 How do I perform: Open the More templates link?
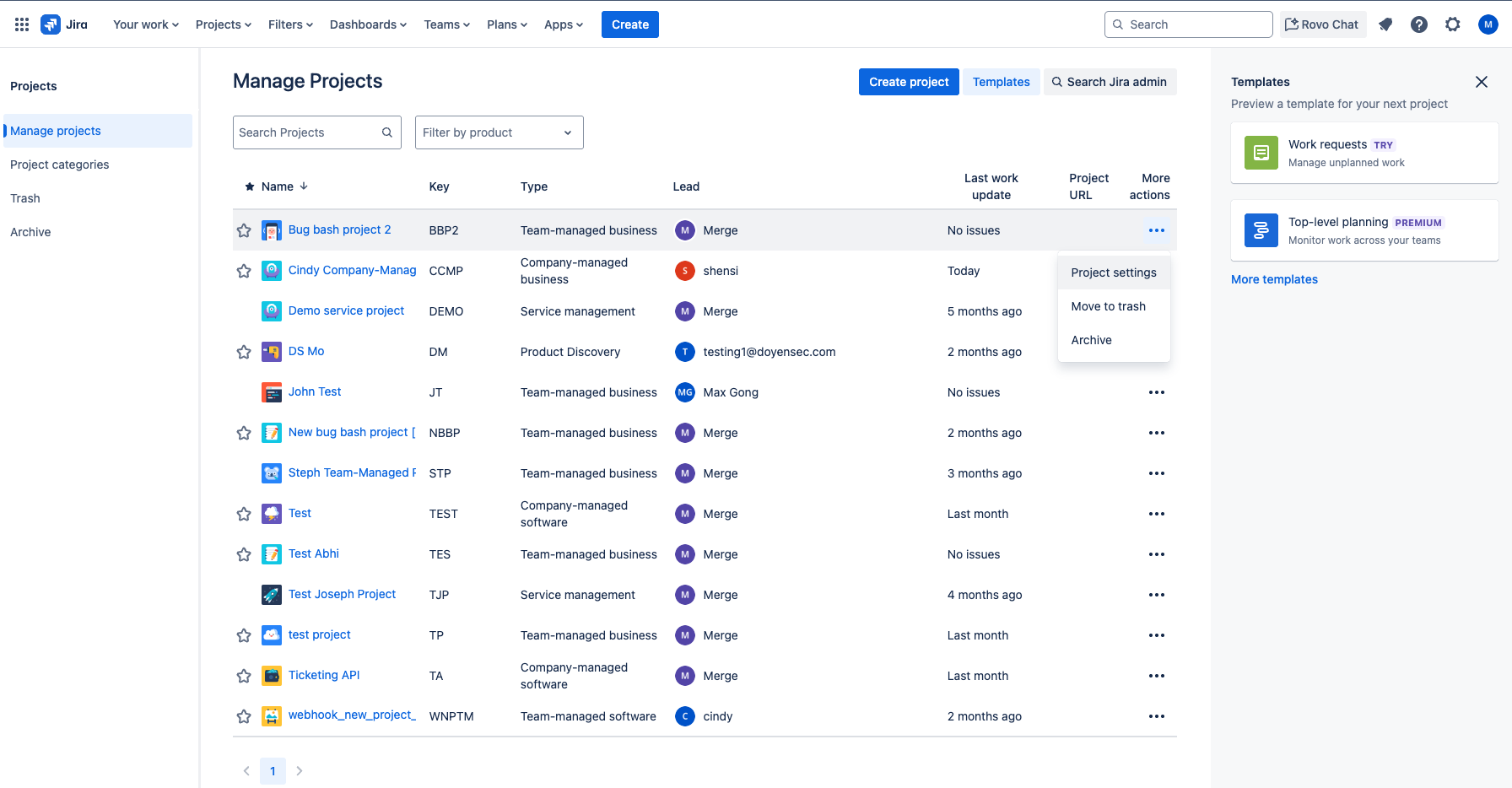pyautogui.click(x=1274, y=279)
